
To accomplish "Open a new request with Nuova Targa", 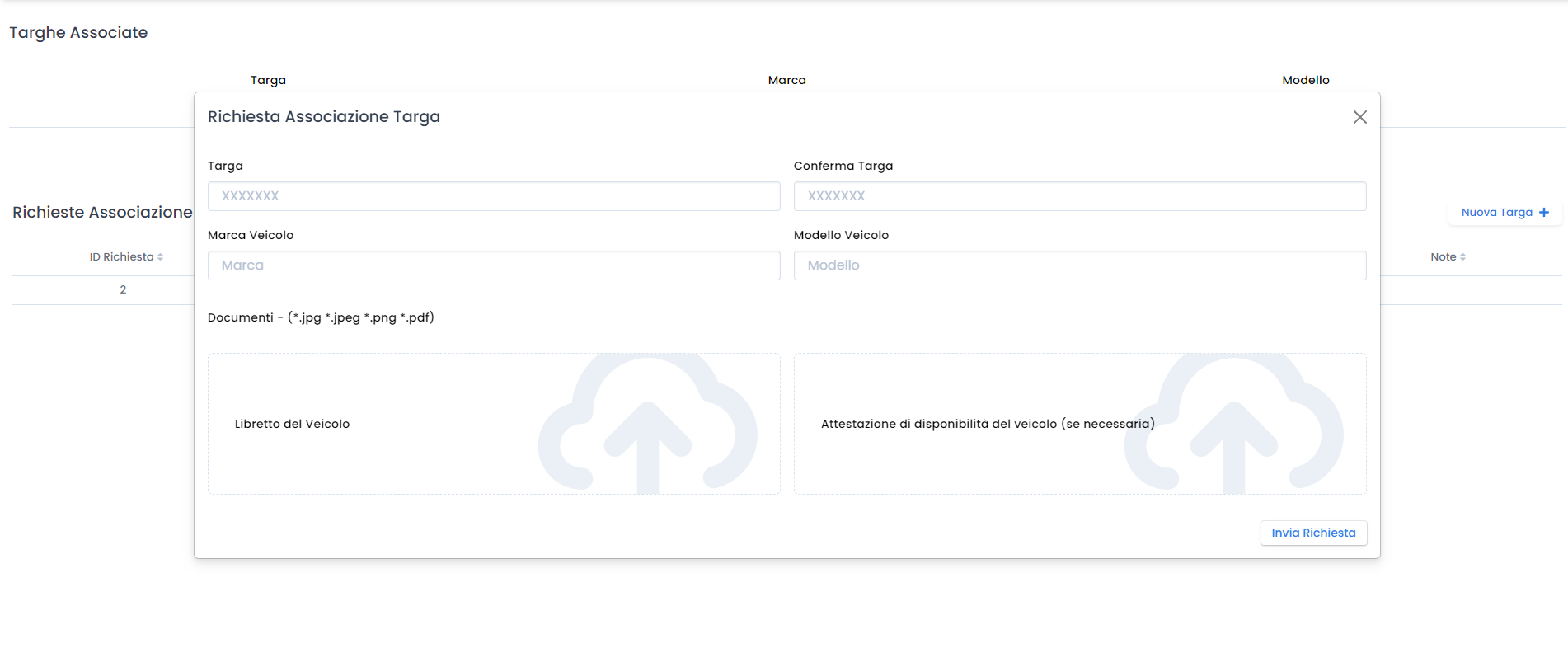I will [1496, 213].
